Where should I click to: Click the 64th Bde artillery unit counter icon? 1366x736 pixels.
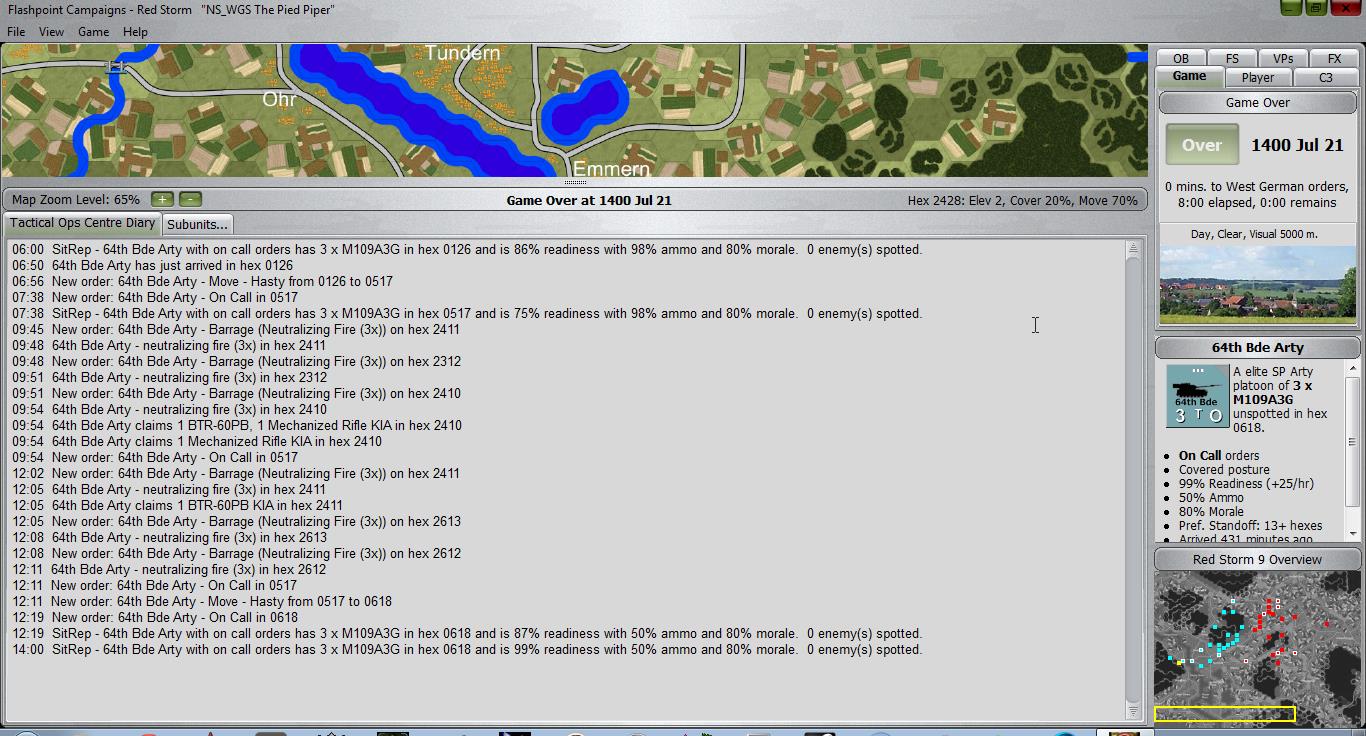(1197, 396)
